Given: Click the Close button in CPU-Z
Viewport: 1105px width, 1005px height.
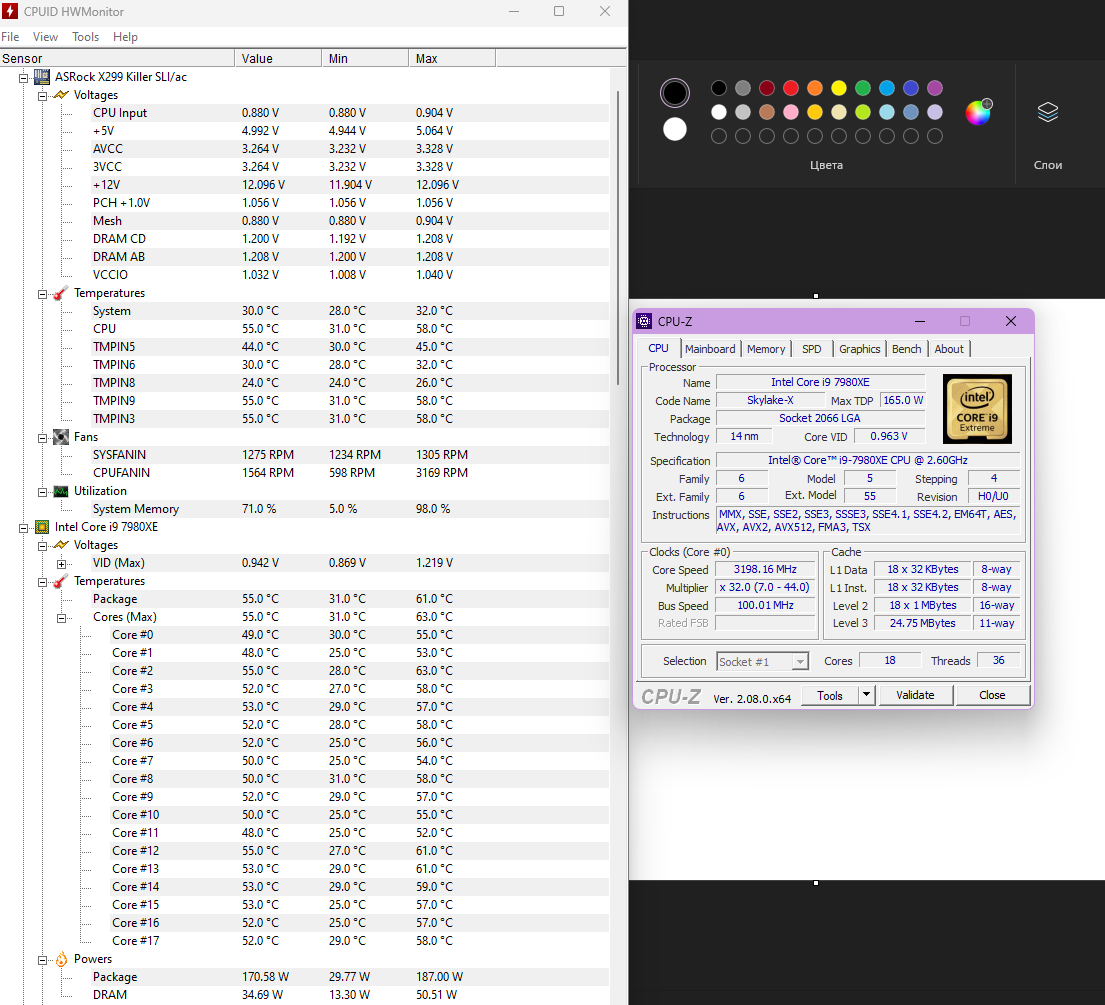Looking at the screenshot, I should coord(992,695).
